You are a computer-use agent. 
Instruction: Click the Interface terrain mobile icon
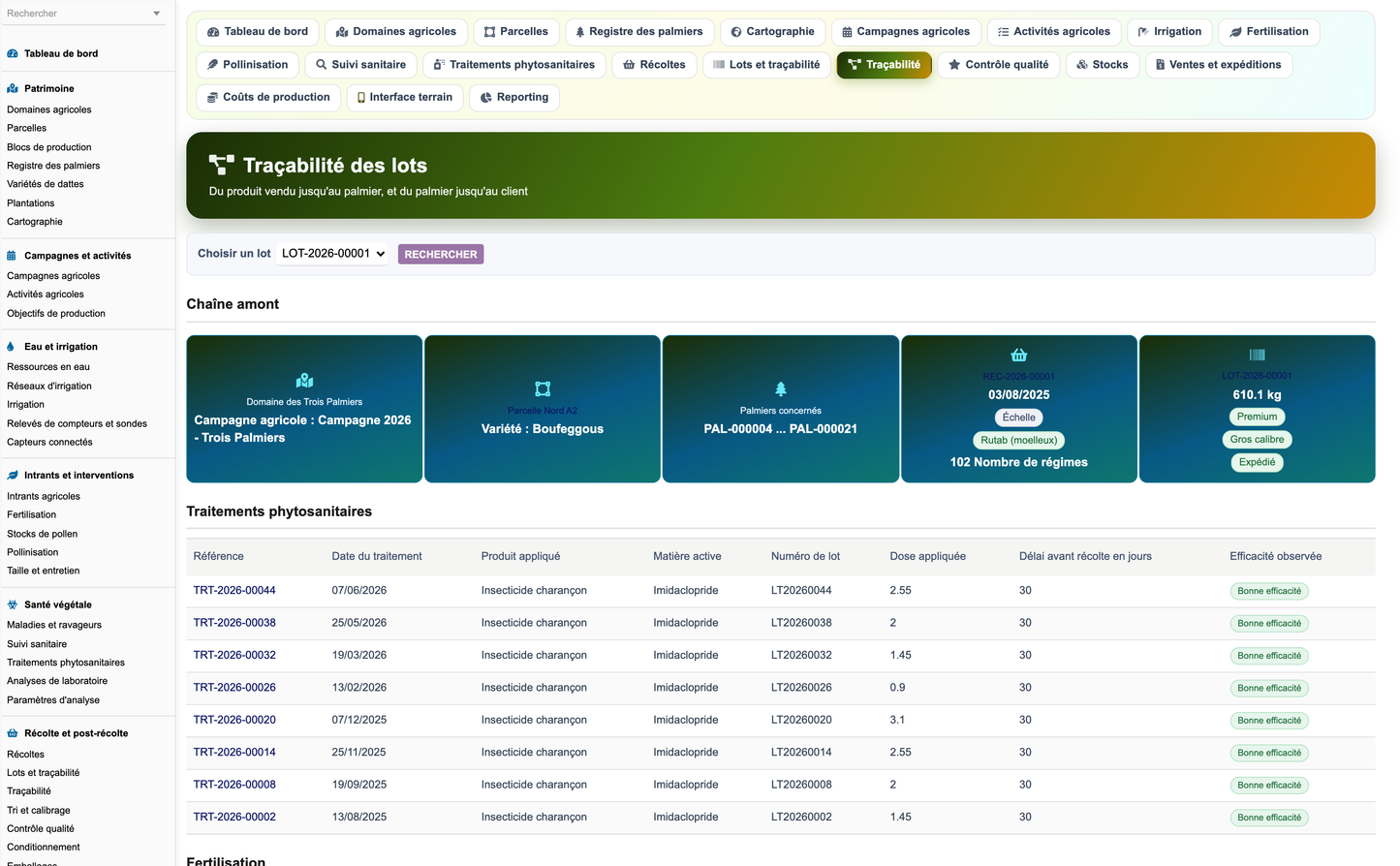pyautogui.click(x=361, y=98)
